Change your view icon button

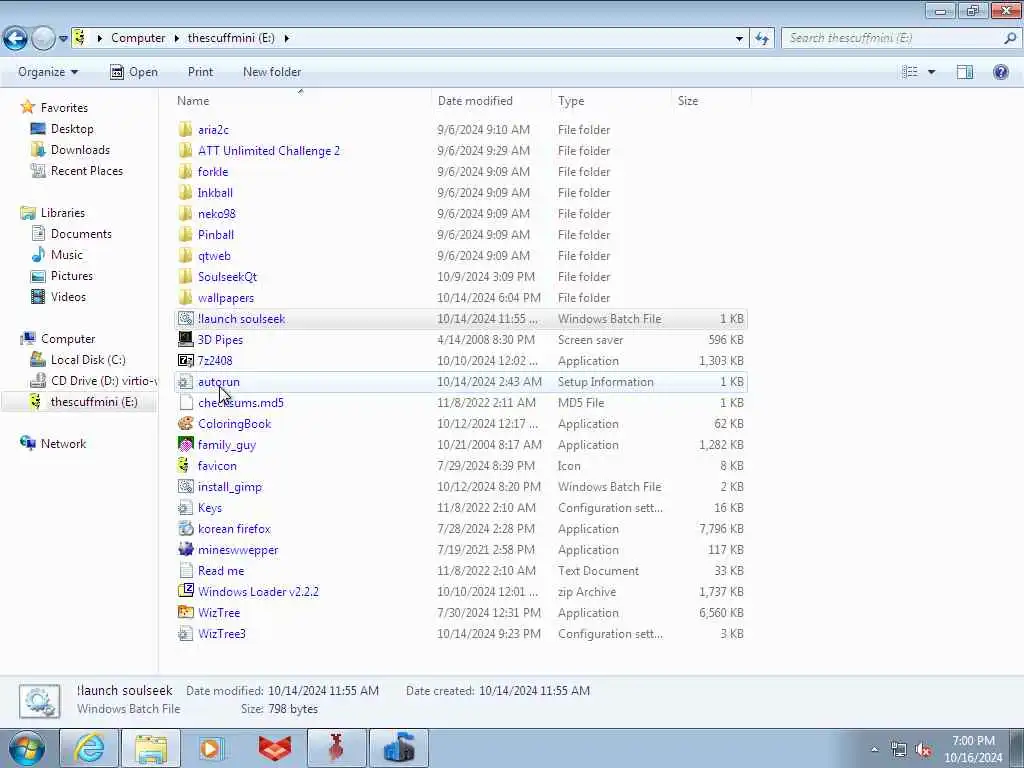pyautogui.click(x=910, y=72)
